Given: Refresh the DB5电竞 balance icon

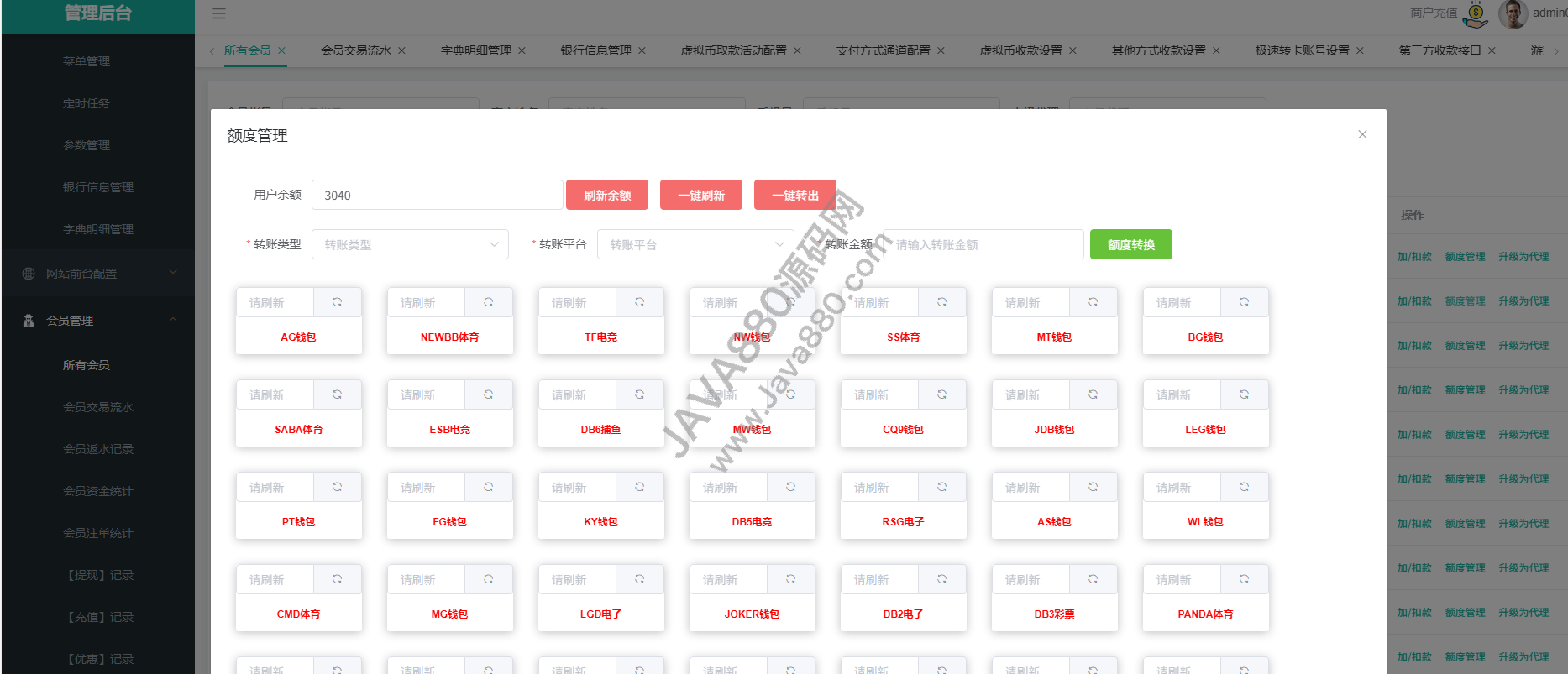Looking at the screenshot, I should [x=791, y=487].
